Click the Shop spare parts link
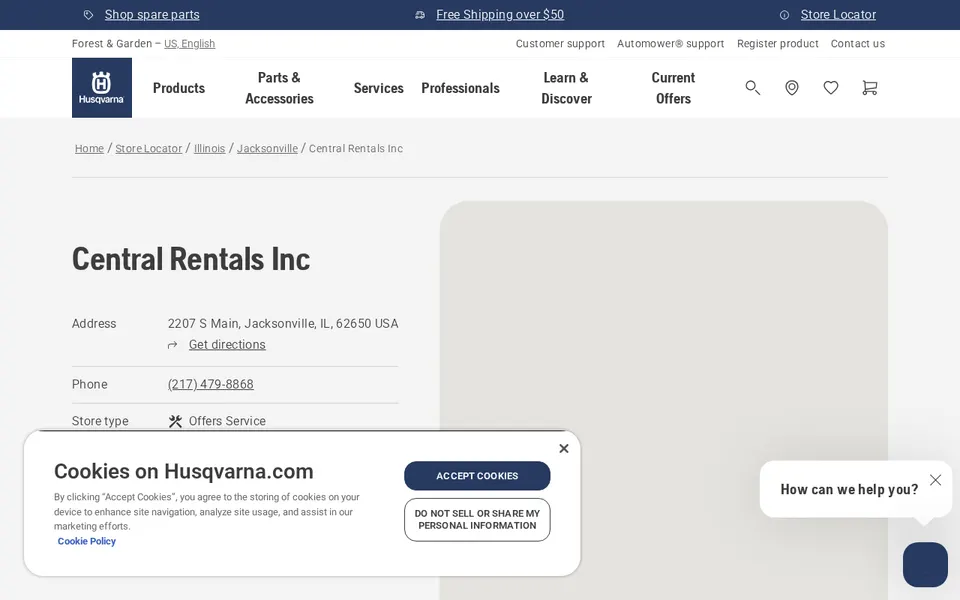The width and height of the screenshot is (960, 600). pyautogui.click(x=152, y=15)
